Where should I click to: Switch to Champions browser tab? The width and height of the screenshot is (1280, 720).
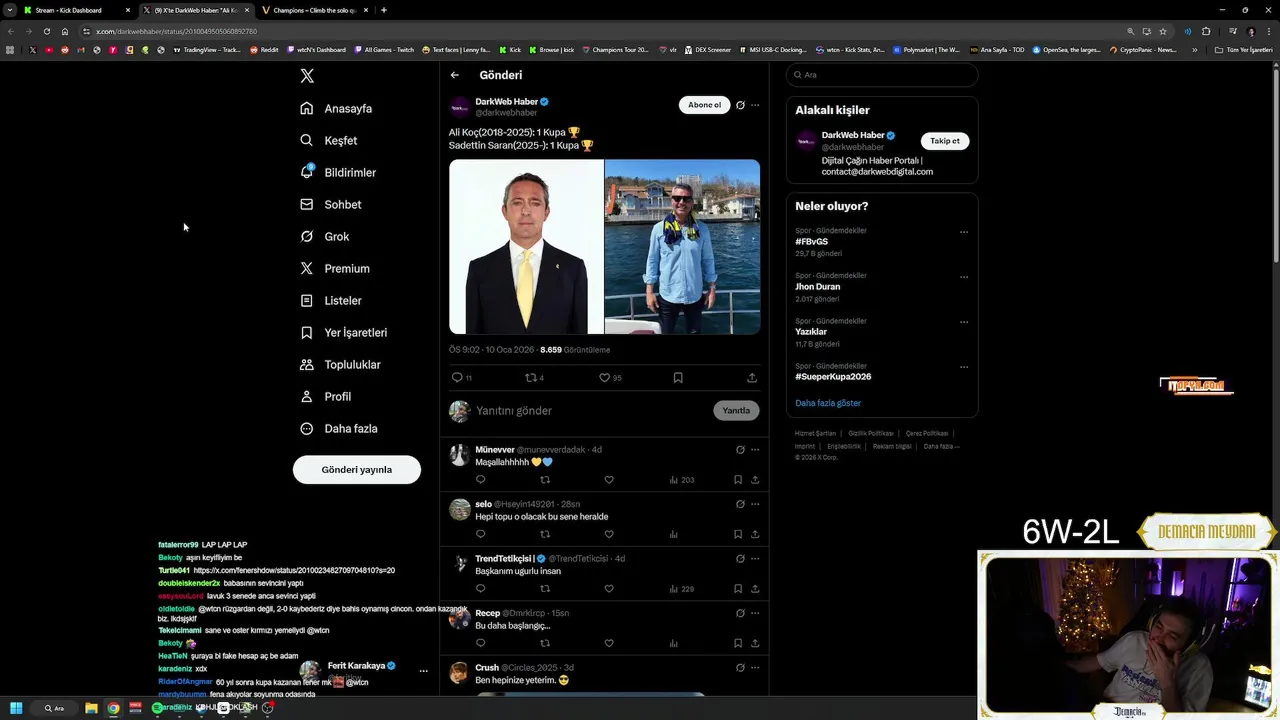coord(315,10)
